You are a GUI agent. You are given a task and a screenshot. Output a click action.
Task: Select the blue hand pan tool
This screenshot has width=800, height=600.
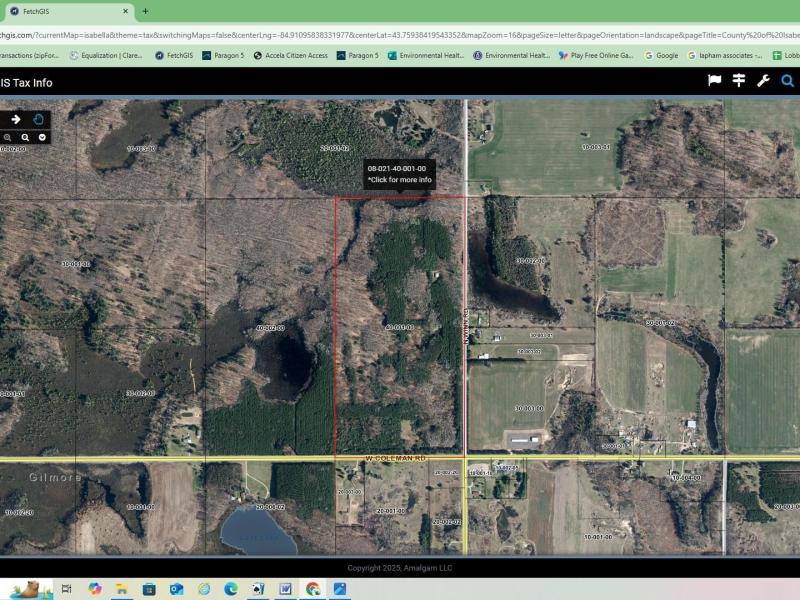click(x=38, y=120)
